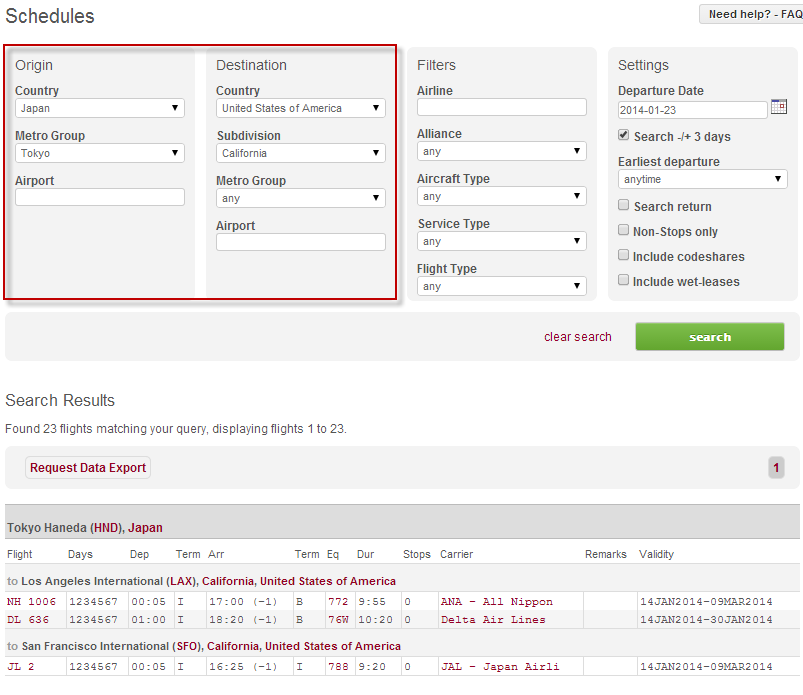Enable the Search return checkbox
The height and width of the screenshot is (695, 803).
(624, 205)
